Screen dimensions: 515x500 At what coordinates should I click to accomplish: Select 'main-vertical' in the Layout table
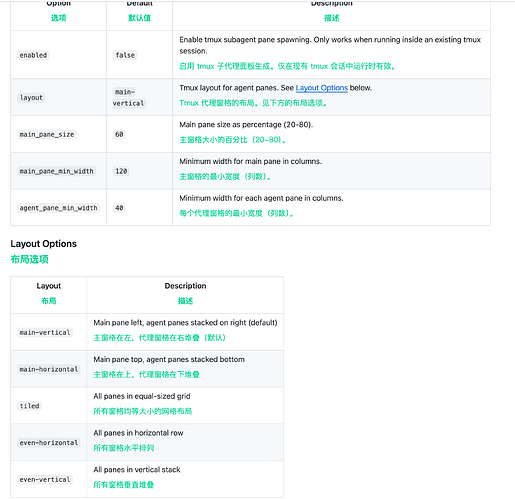point(45,332)
